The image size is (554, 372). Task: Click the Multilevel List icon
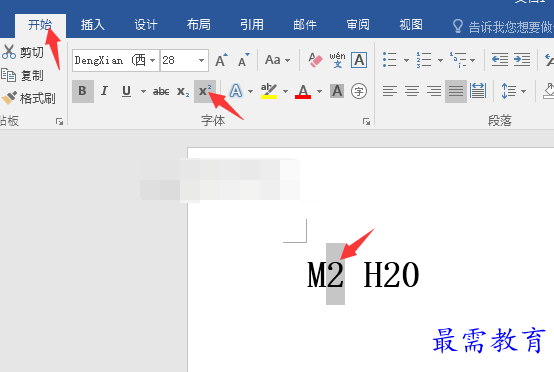(458, 60)
